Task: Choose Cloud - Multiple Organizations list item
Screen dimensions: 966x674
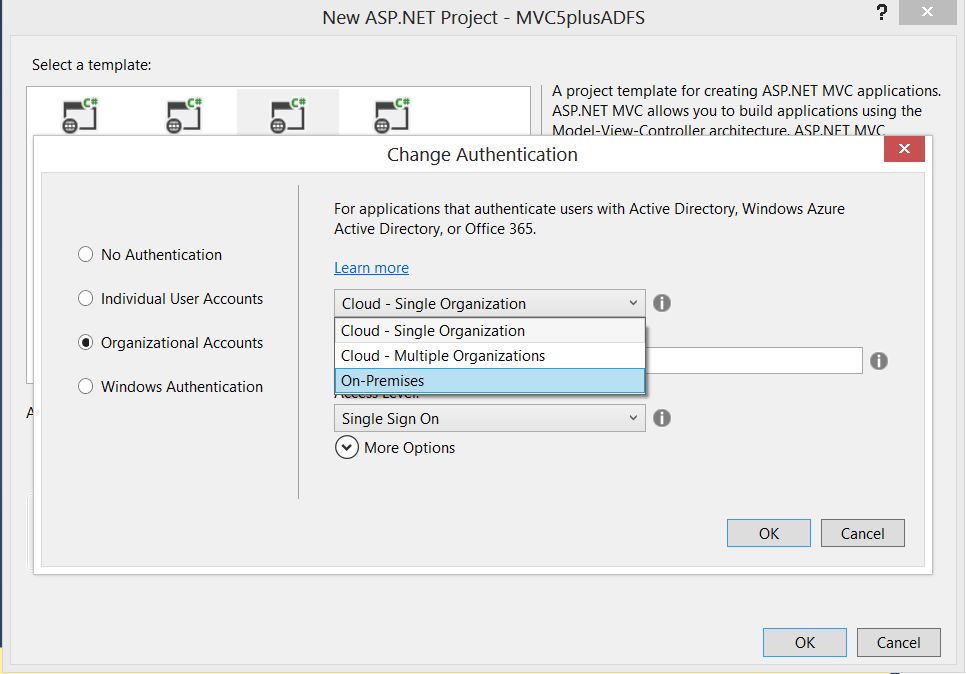Action: coord(490,355)
